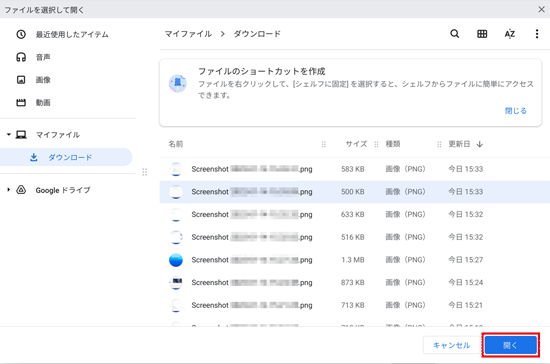This screenshot has width=550, height=364.
Task: Dismiss the banner with 閉じる
Action: pyautogui.click(x=516, y=111)
